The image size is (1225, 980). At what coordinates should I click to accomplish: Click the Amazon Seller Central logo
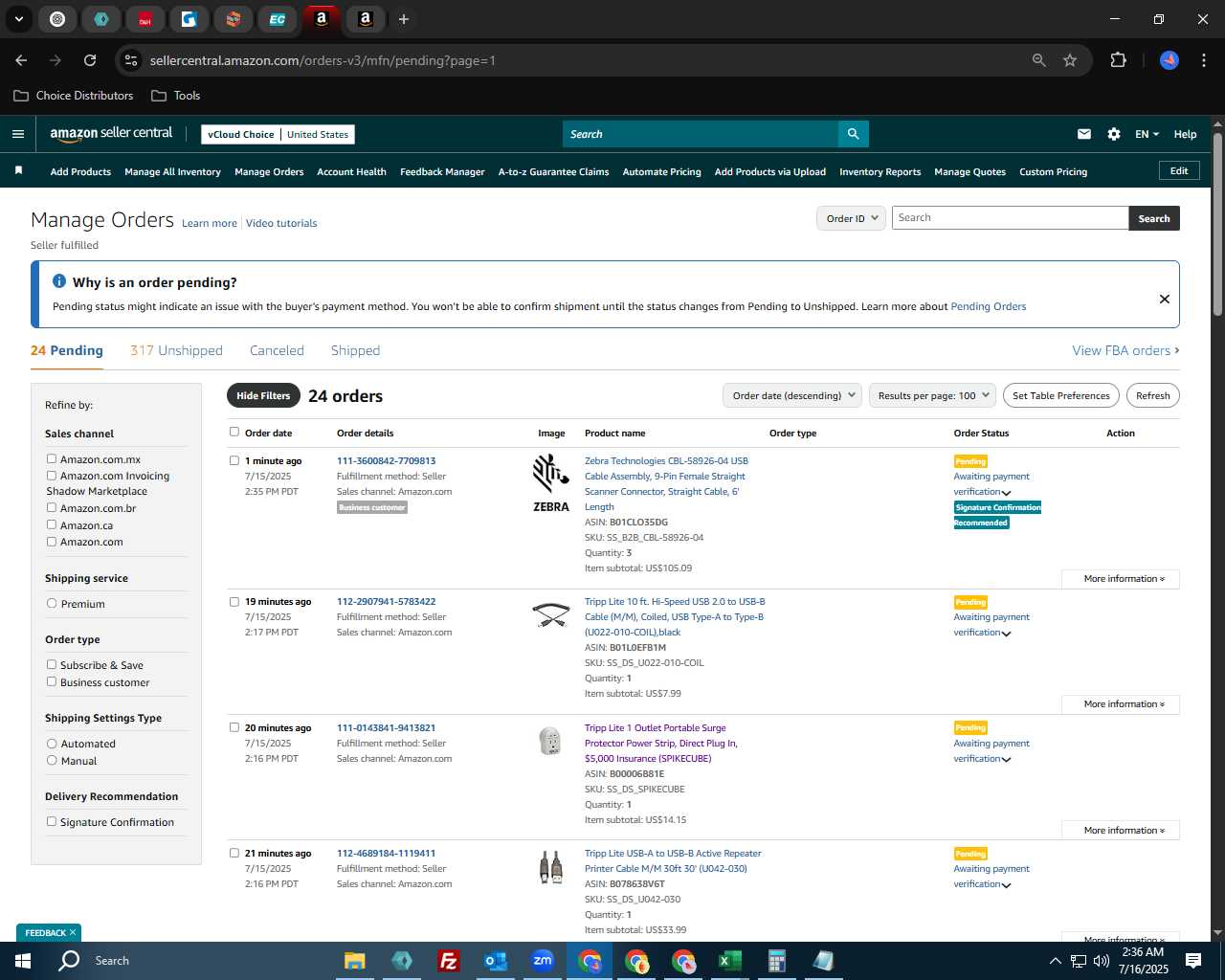click(111, 134)
